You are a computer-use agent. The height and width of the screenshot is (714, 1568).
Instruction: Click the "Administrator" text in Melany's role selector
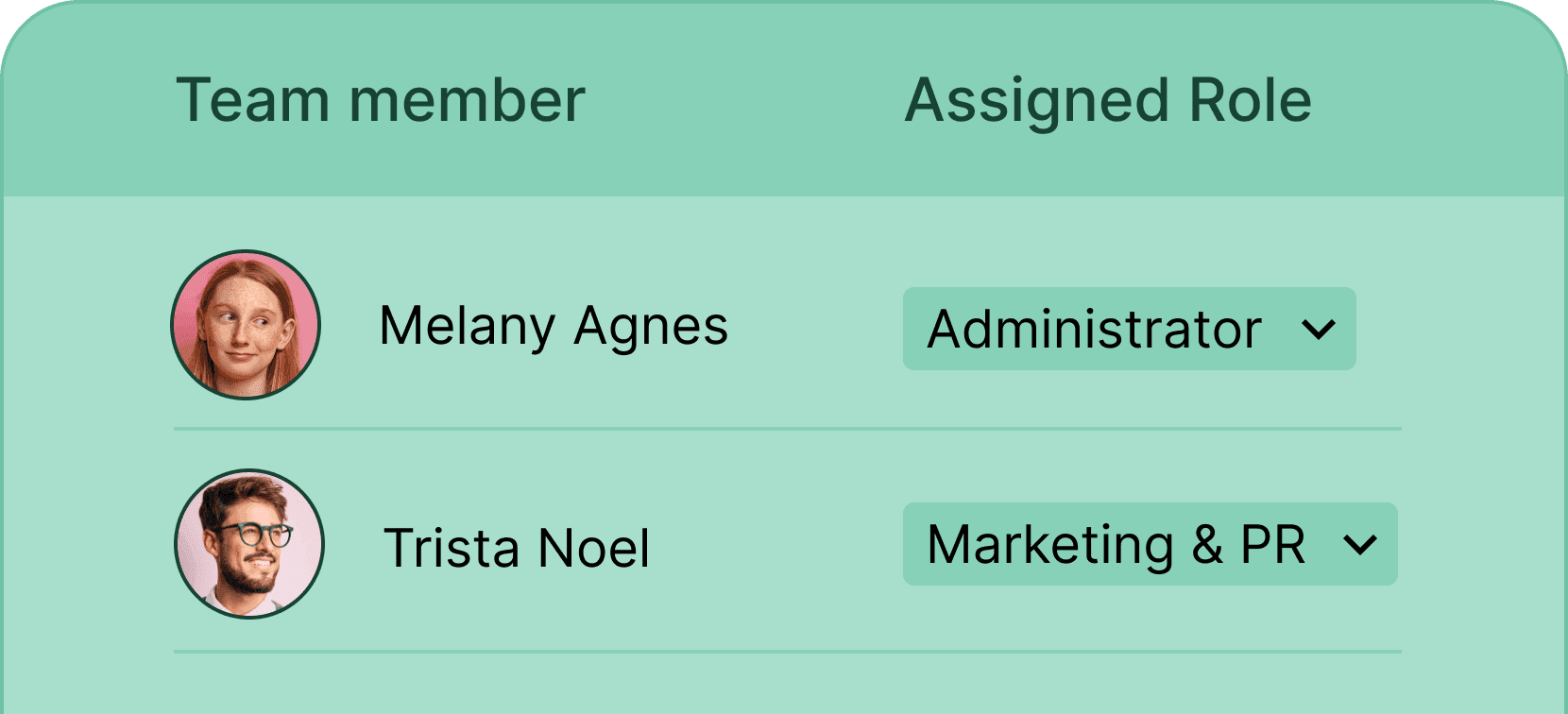(x=1094, y=329)
